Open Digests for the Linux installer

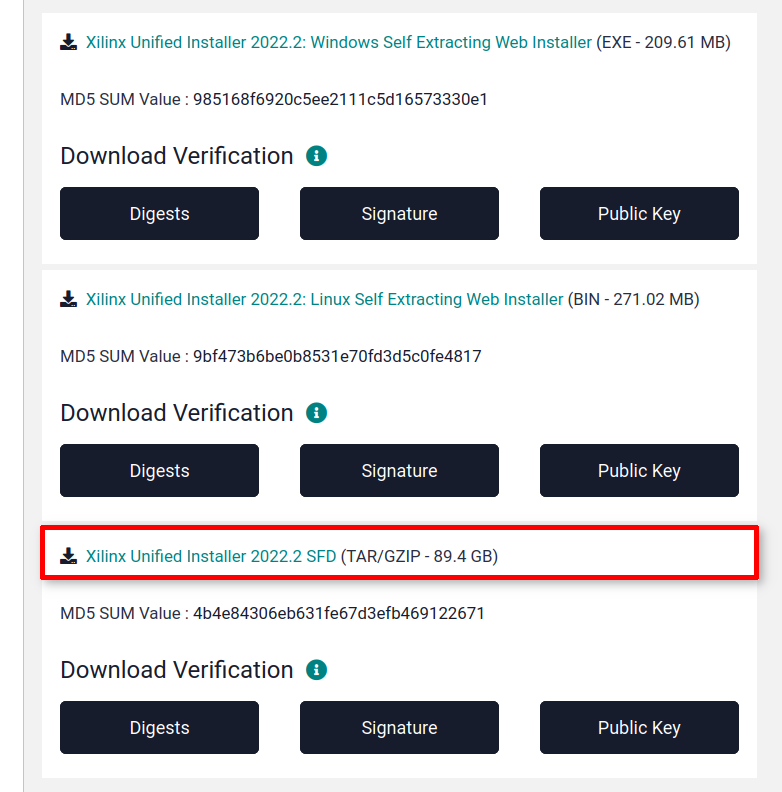tap(159, 471)
